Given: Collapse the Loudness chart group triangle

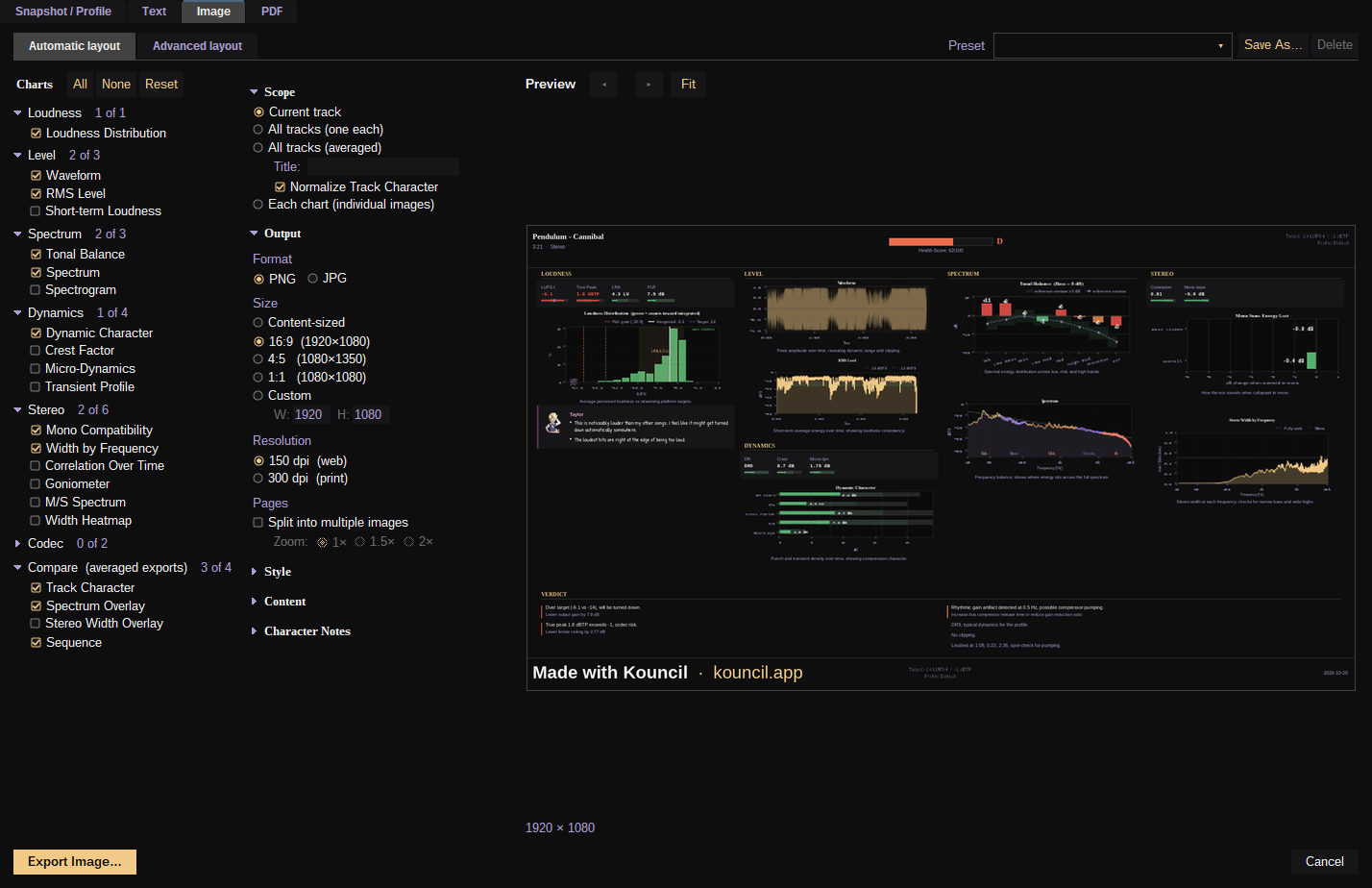Looking at the screenshot, I should [17, 113].
